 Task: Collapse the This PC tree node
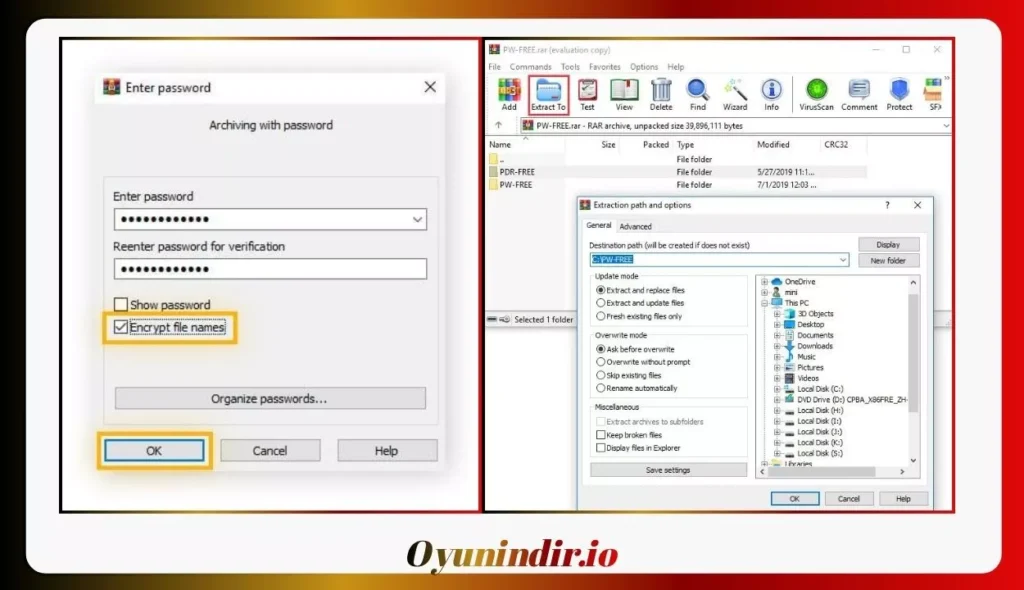click(x=765, y=303)
